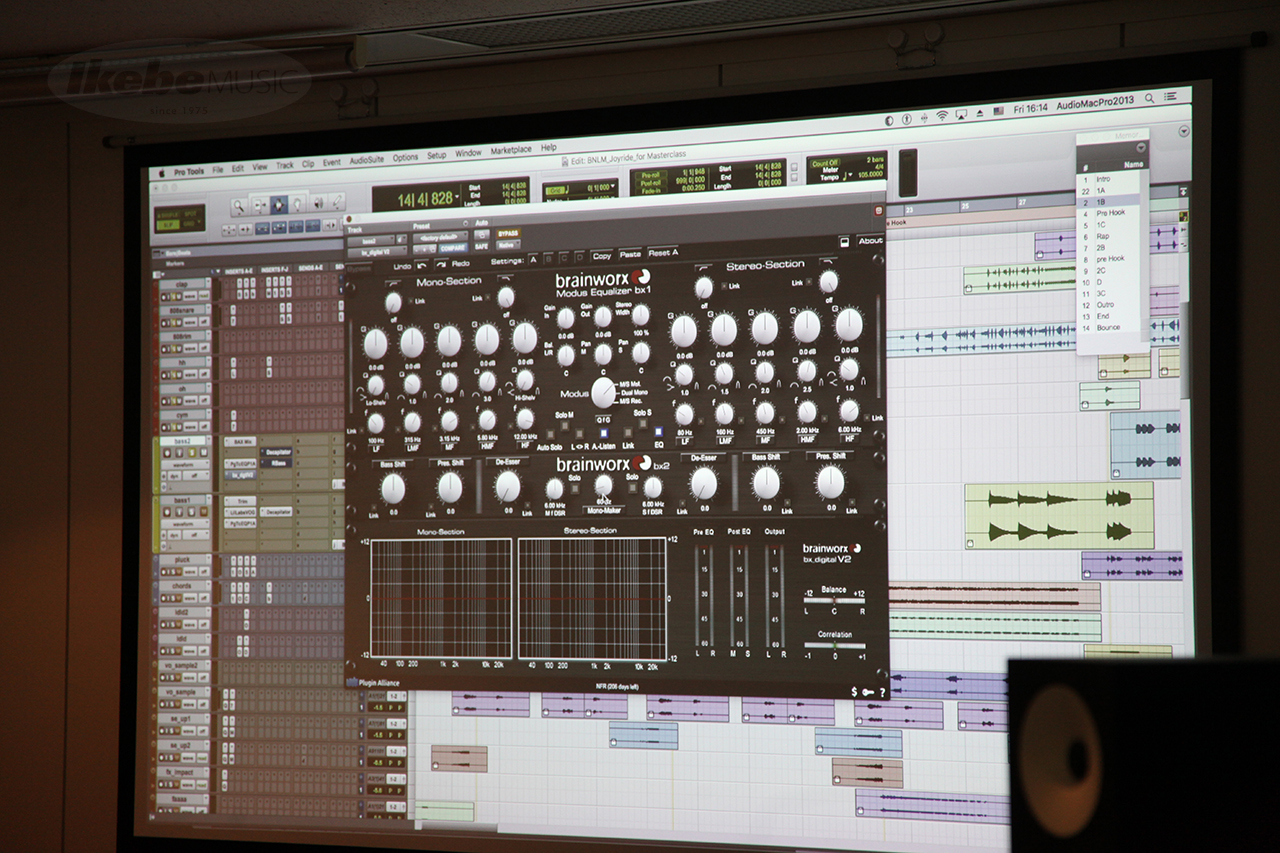
Task: Click the dollar sign icon in plugin footer
Action: coord(853,691)
